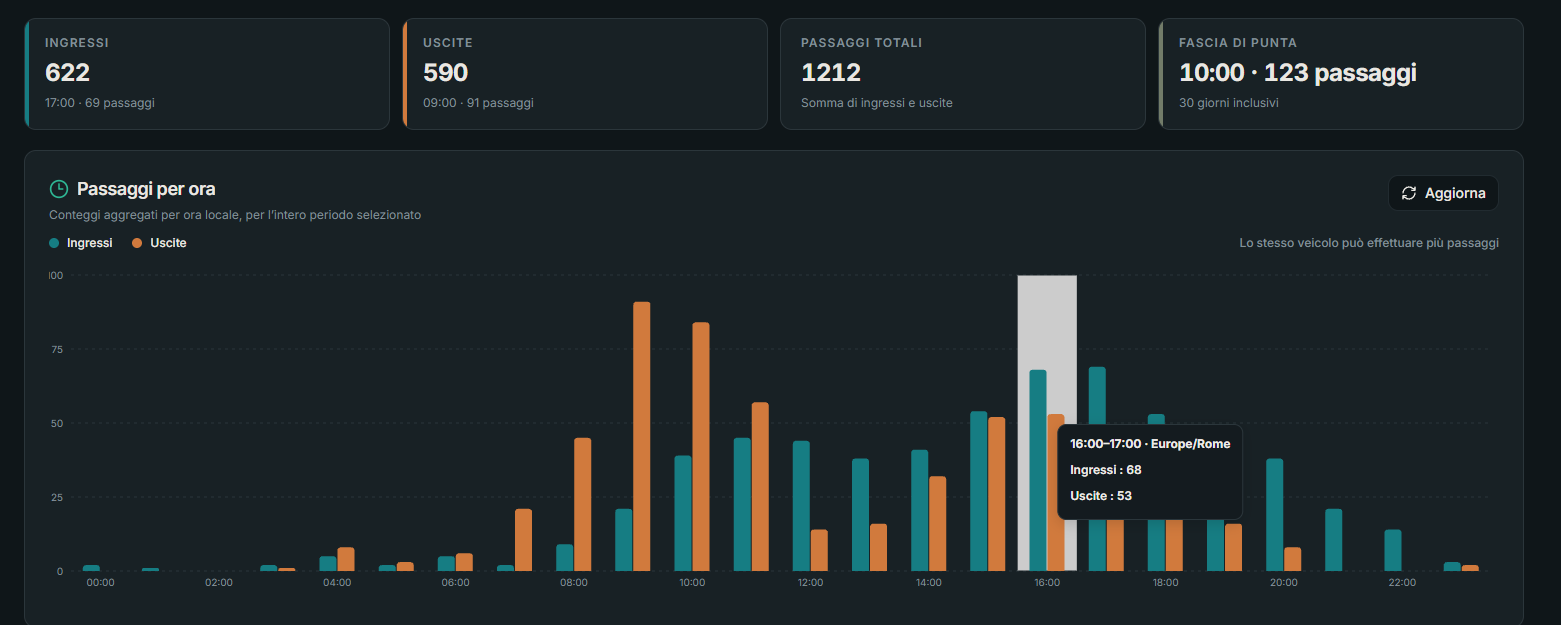Click the teal Ingressi legend dot

(x=54, y=243)
